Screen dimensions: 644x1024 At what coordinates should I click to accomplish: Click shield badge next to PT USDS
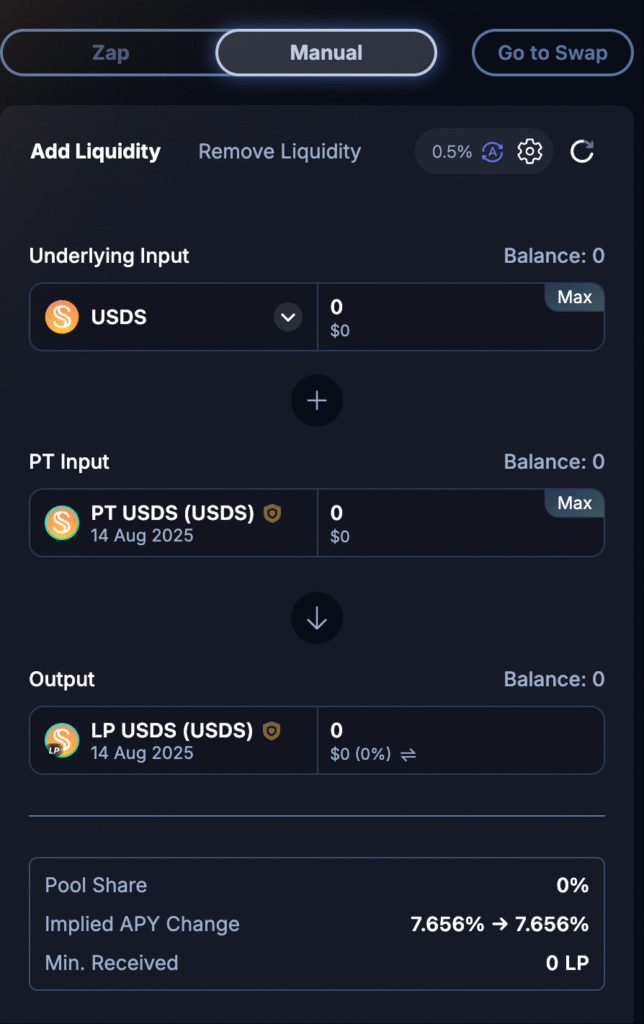point(272,514)
